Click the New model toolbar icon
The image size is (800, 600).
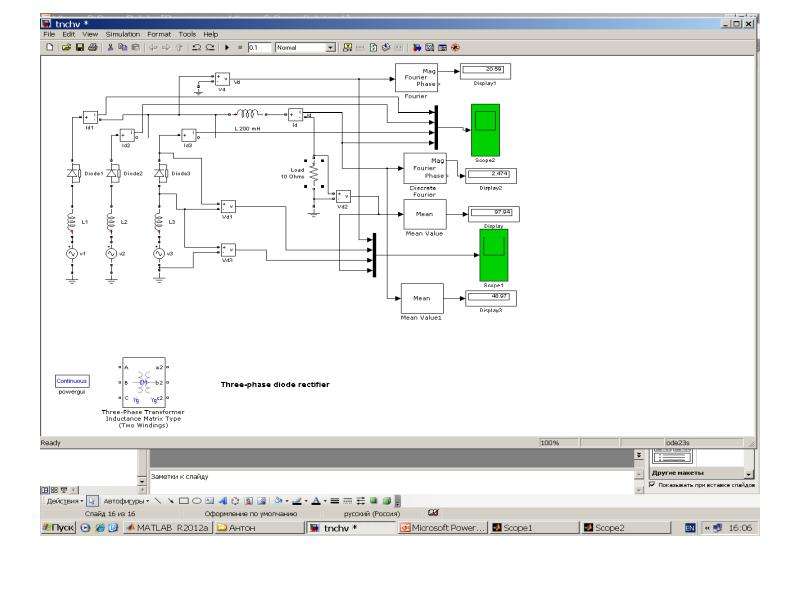click(49, 47)
